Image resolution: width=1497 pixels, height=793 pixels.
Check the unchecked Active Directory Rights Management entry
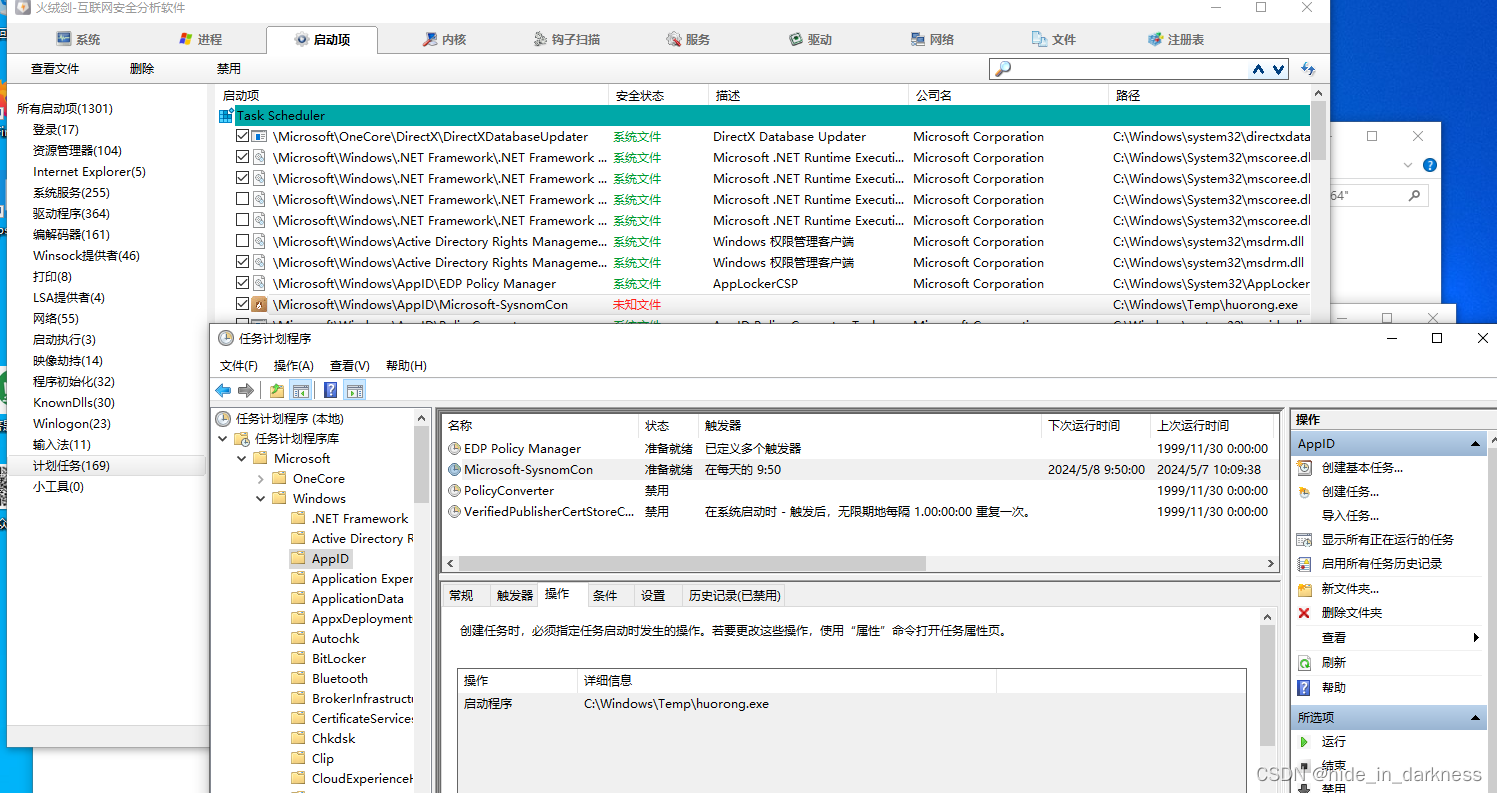click(242, 241)
